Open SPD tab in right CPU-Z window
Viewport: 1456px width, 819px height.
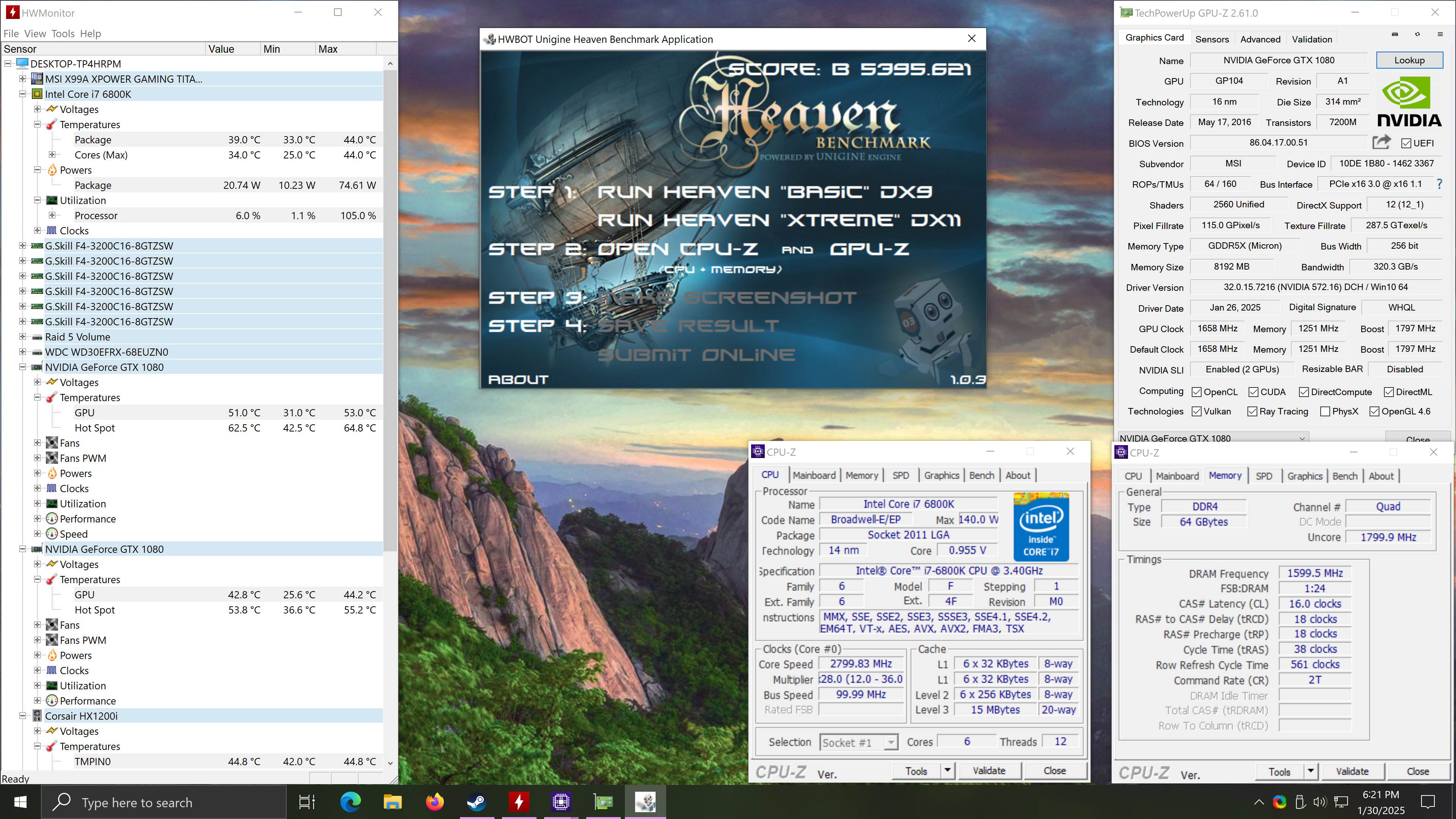[x=1264, y=476]
